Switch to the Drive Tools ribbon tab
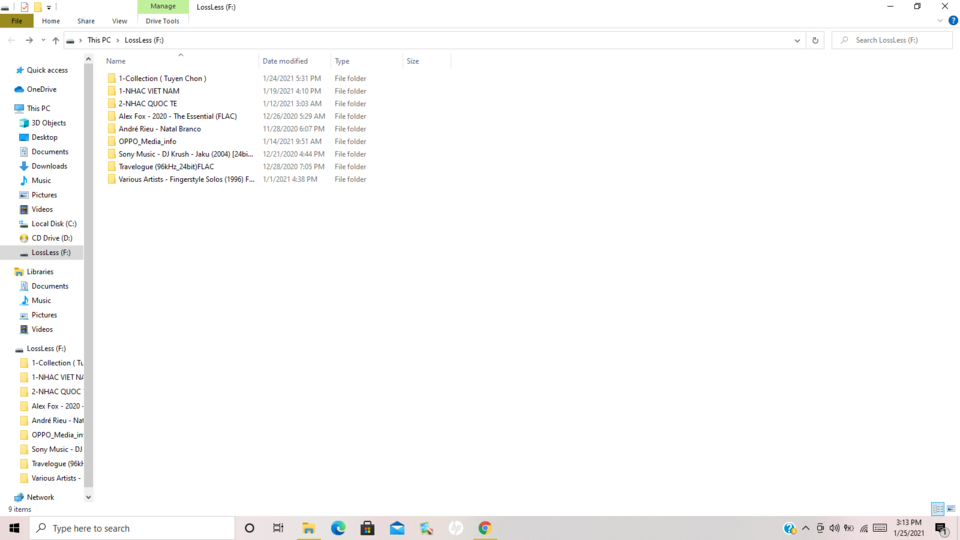The height and width of the screenshot is (540, 960). (162, 21)
